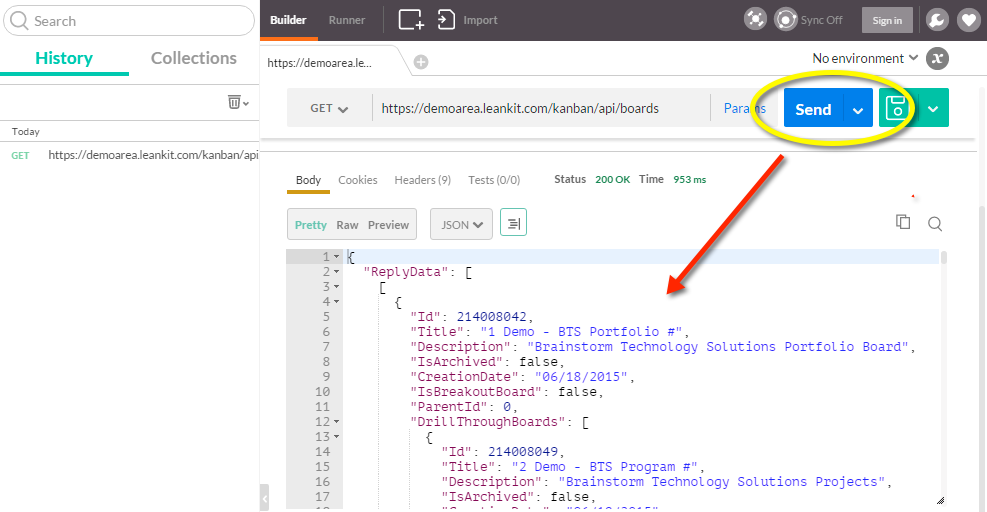The image size is (987, 512).
Task: Open the No environment dropdown
Action: (x=865, y=59)
